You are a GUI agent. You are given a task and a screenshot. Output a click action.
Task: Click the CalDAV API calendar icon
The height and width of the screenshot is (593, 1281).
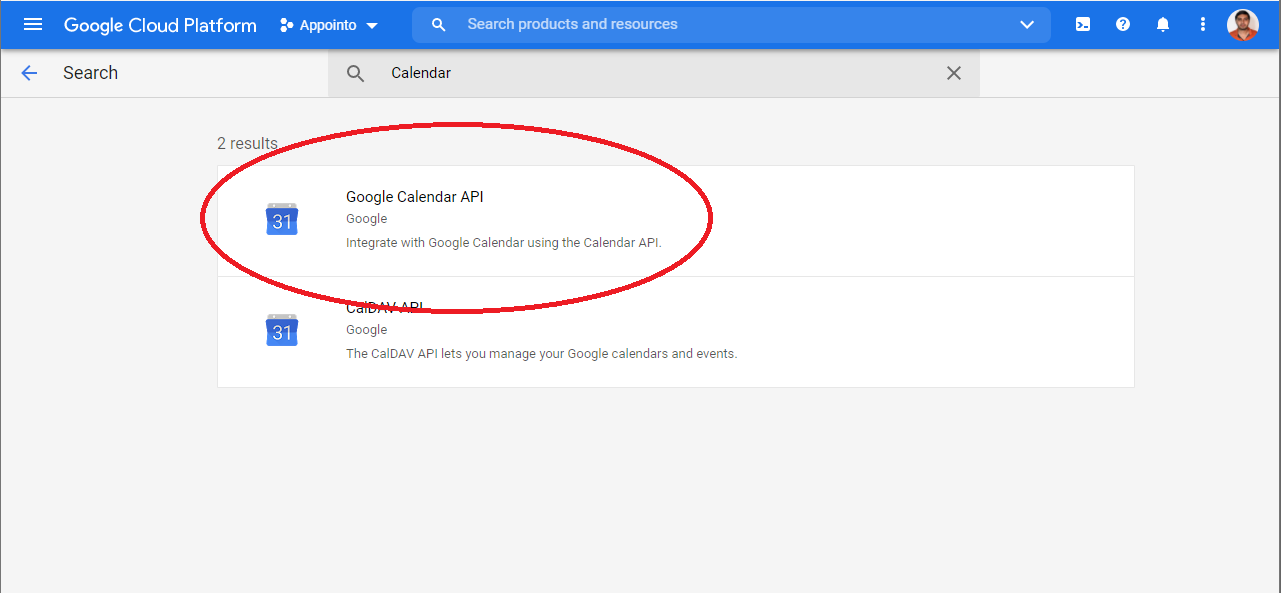click(282, 330)
